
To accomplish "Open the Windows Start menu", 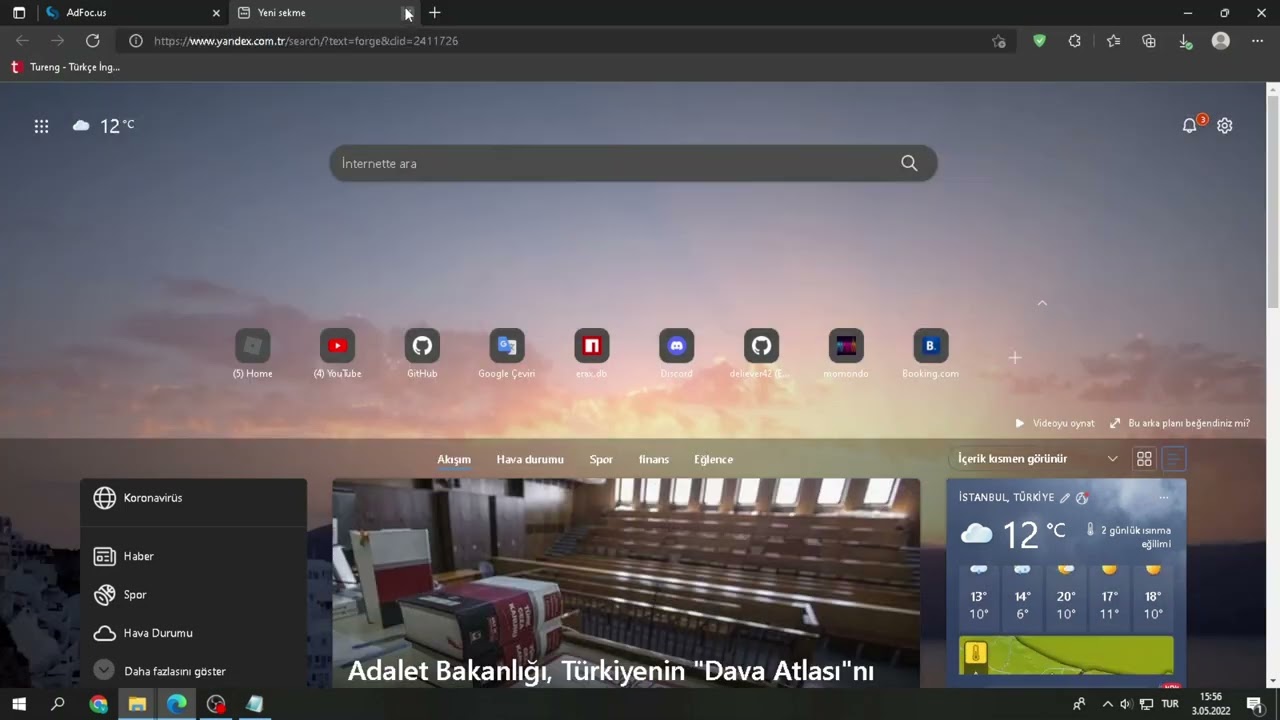I will click(x=19, y=704).
